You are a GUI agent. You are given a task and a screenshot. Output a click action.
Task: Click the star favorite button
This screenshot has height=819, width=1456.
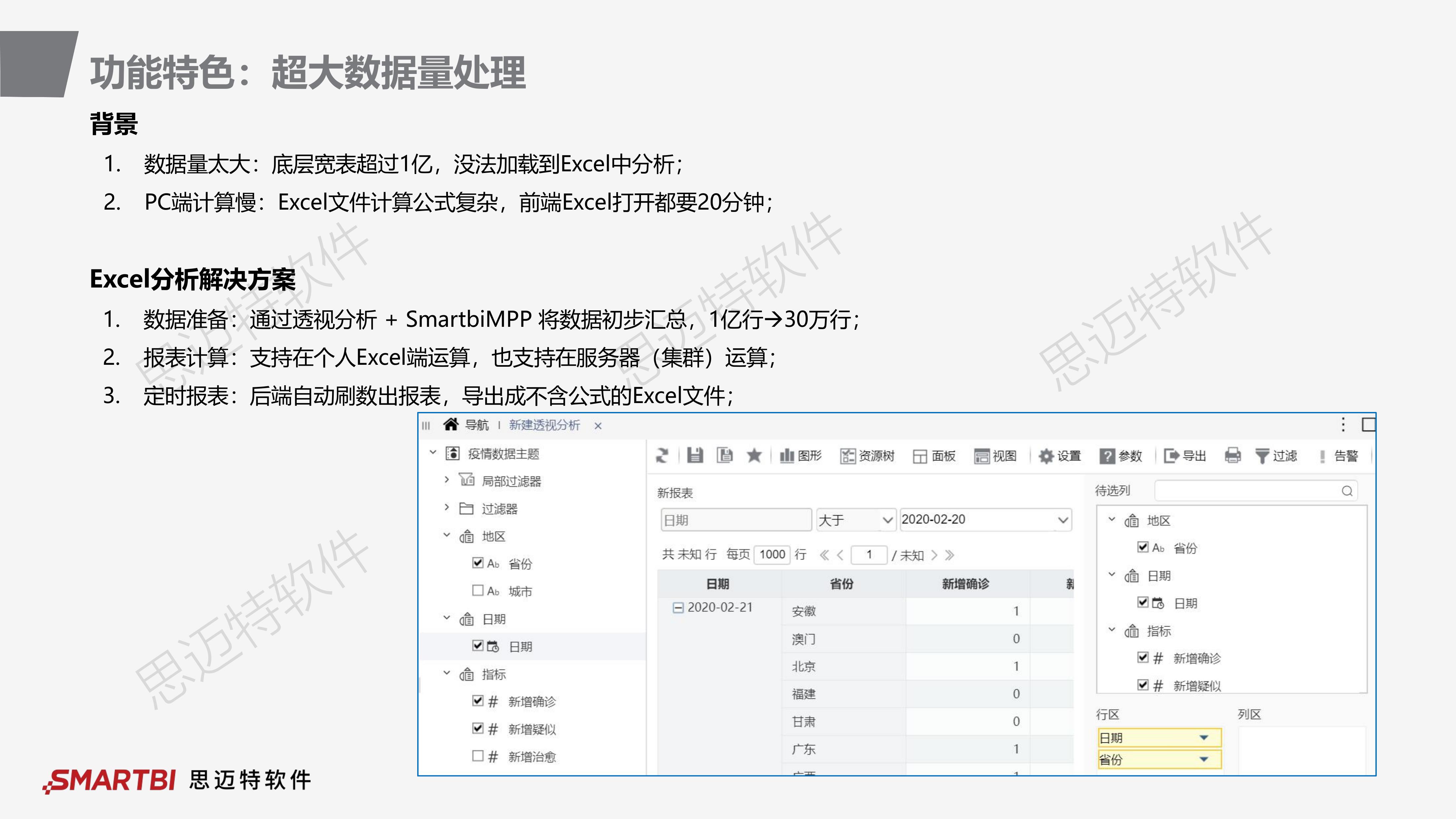(x=756, y=456)
